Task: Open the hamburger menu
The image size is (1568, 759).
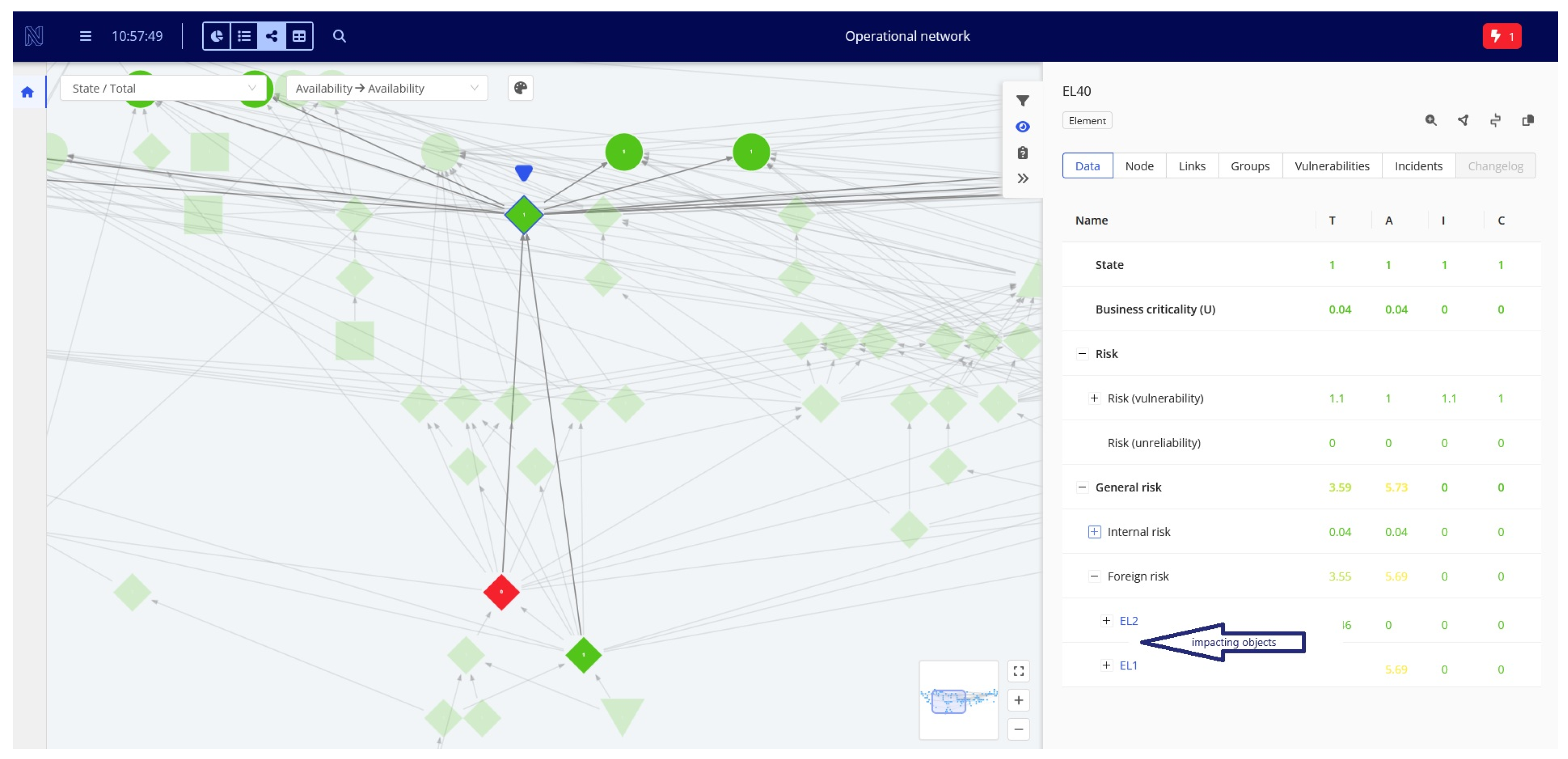Action: (x=85, y=36)
